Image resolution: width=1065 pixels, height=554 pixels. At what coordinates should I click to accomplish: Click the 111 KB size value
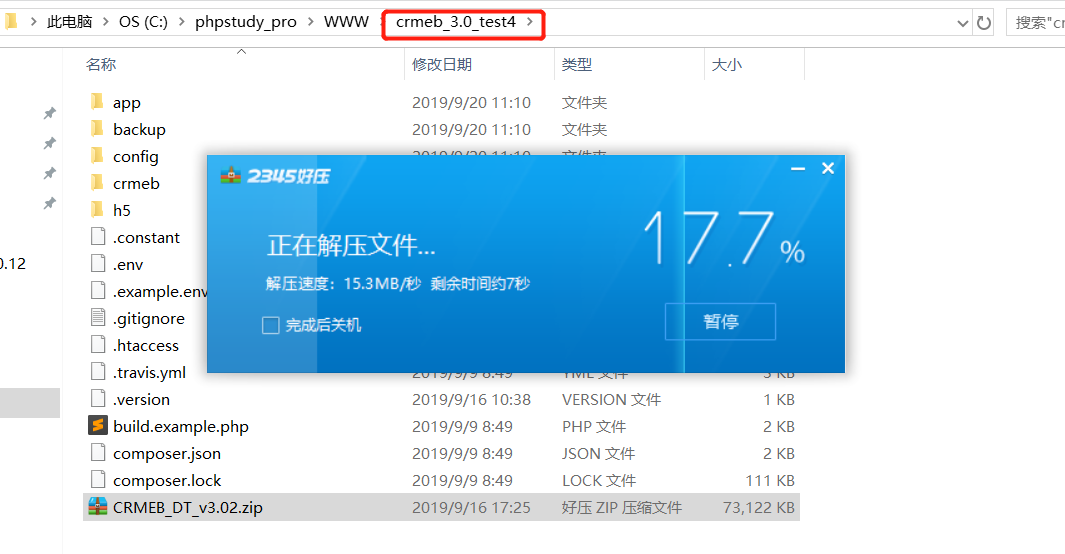point(770,481)
